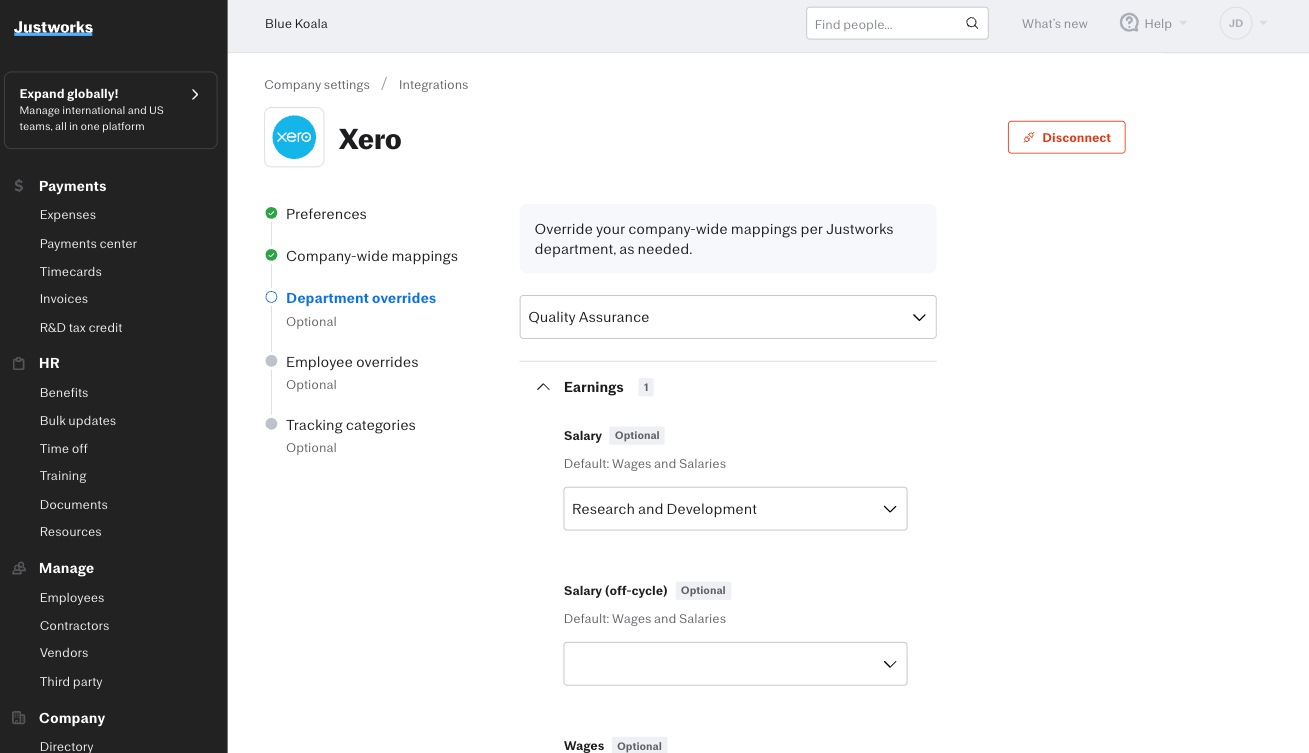1309x753 pixels.
Task: Open the Salary account dropdown
Action: (x=735, y=509)
